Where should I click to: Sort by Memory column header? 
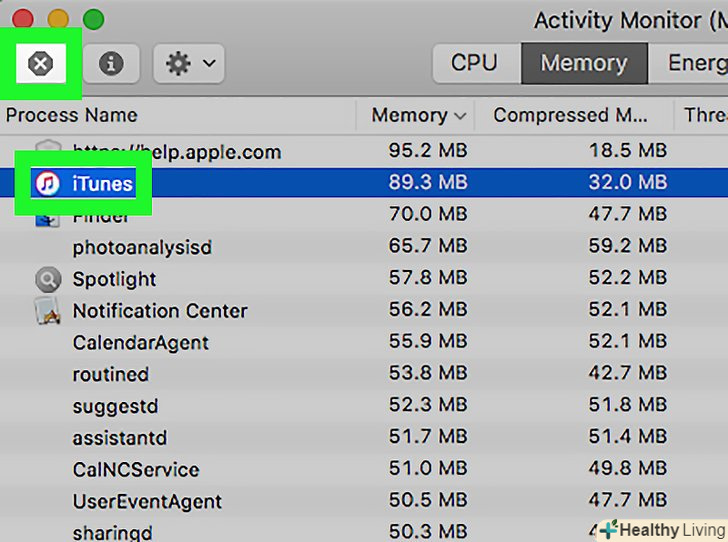click(x=416, y=115)
